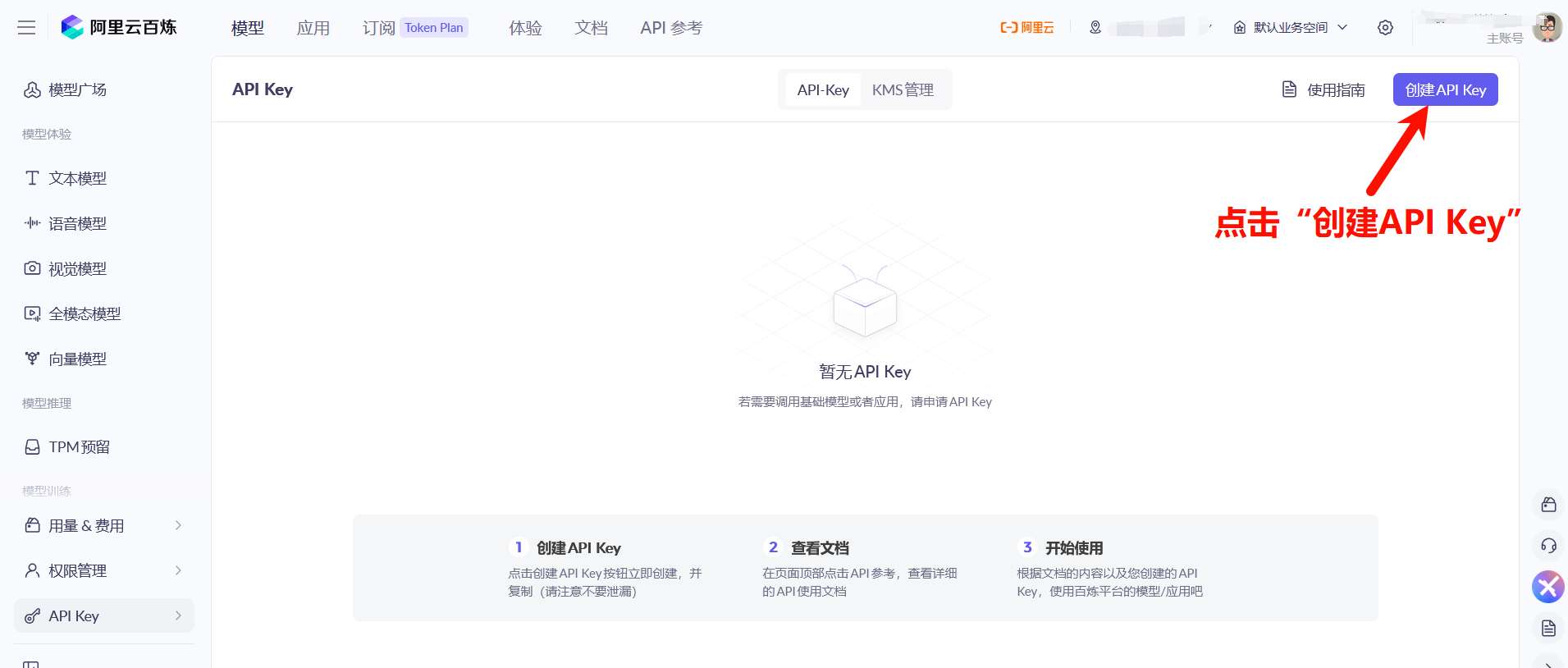Click the 使用指南 document icon
The width and height of the screenshot is (1568, 668).
point(1289,89)
